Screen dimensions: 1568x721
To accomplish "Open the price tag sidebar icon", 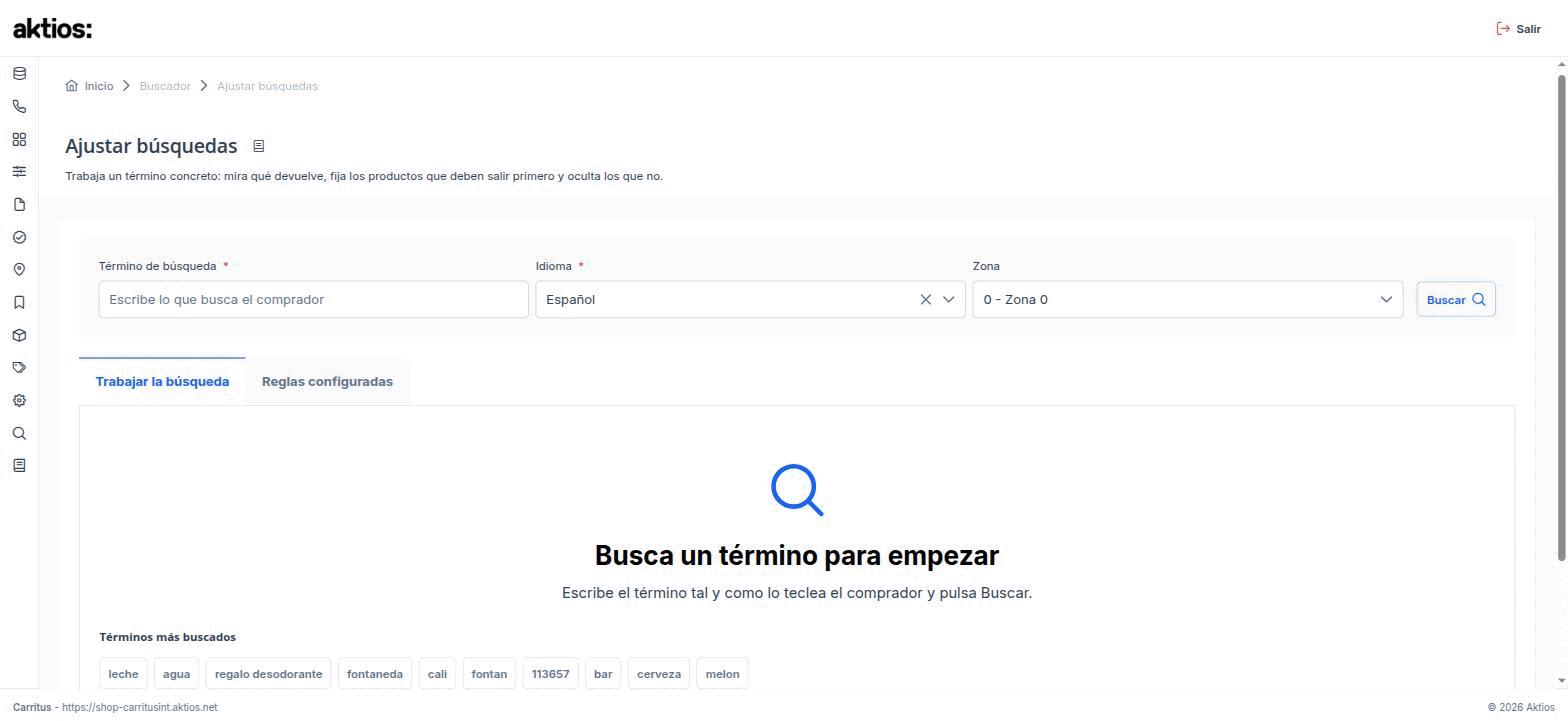I will point(19,368).
